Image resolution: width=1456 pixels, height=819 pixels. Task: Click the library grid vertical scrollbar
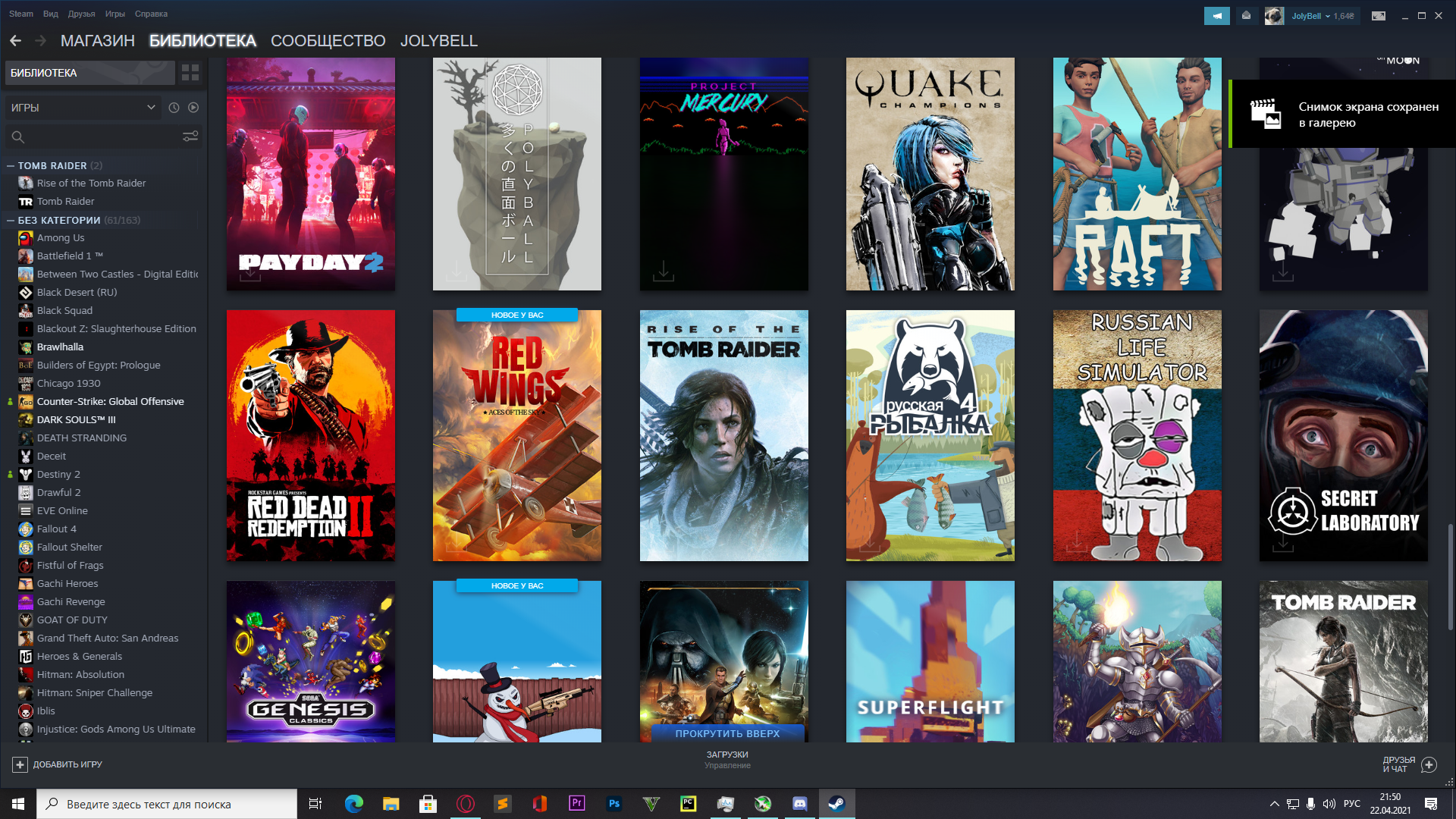pyautogui.click(x=1450, y=576)
